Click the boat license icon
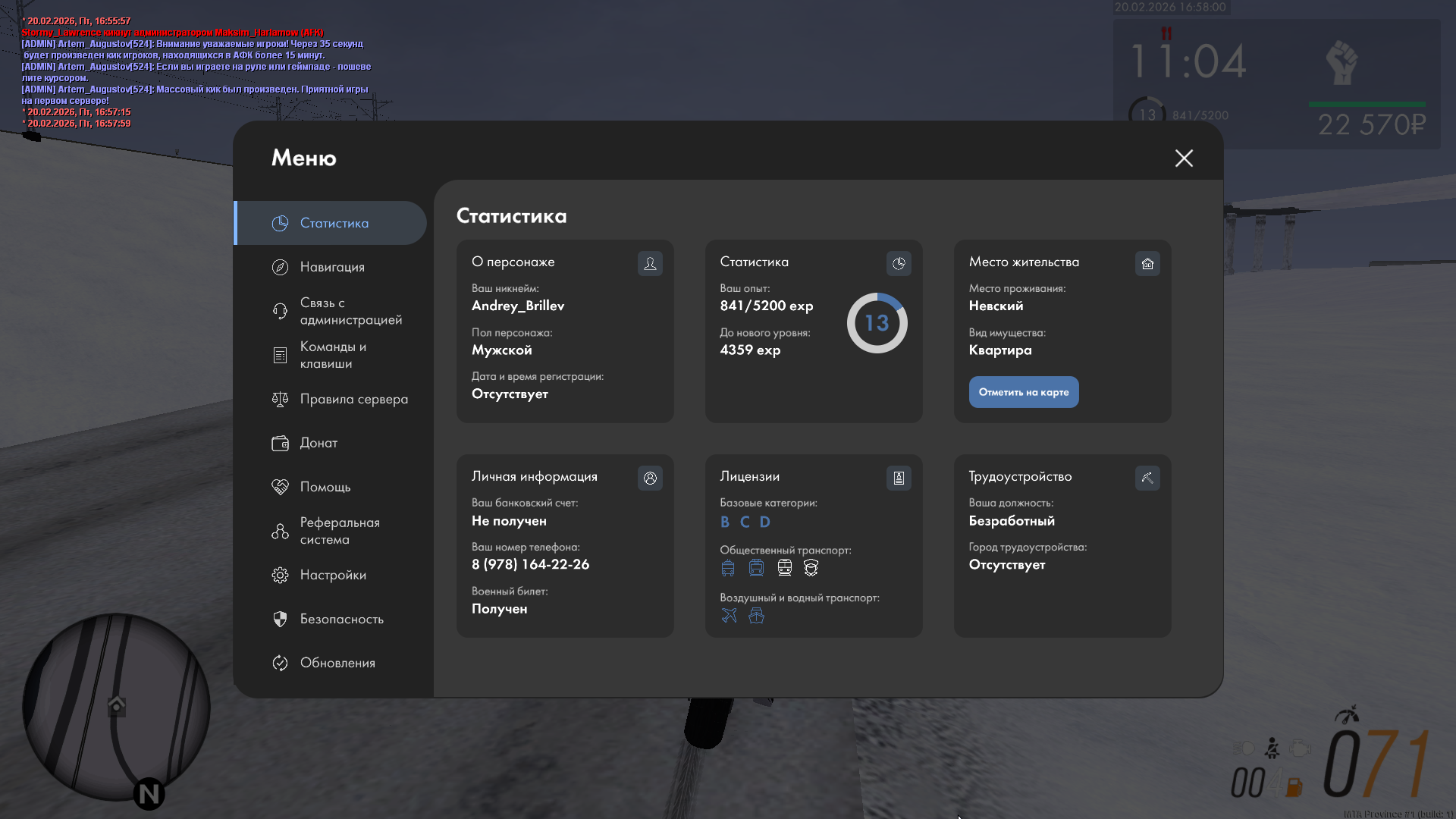Viewport: 1456px width, 819px height. coord(756,615)
